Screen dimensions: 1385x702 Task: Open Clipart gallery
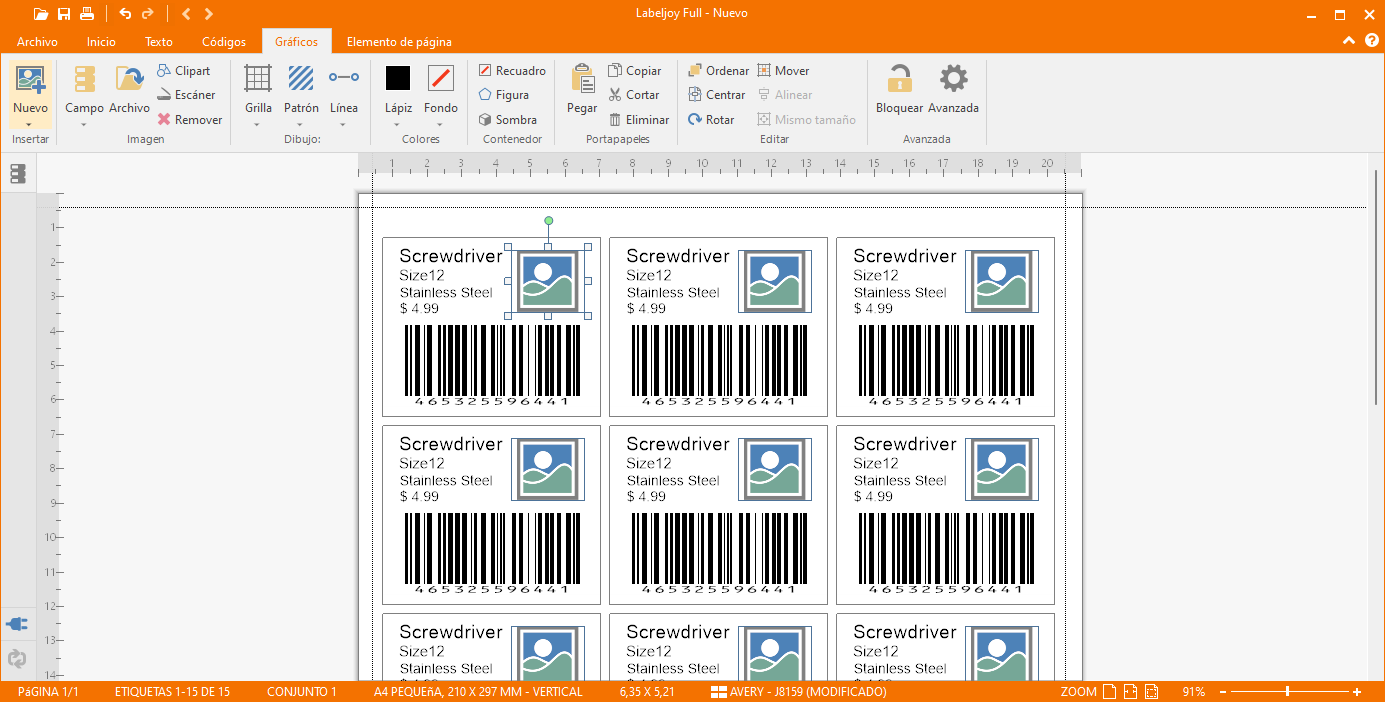[184, 71]
